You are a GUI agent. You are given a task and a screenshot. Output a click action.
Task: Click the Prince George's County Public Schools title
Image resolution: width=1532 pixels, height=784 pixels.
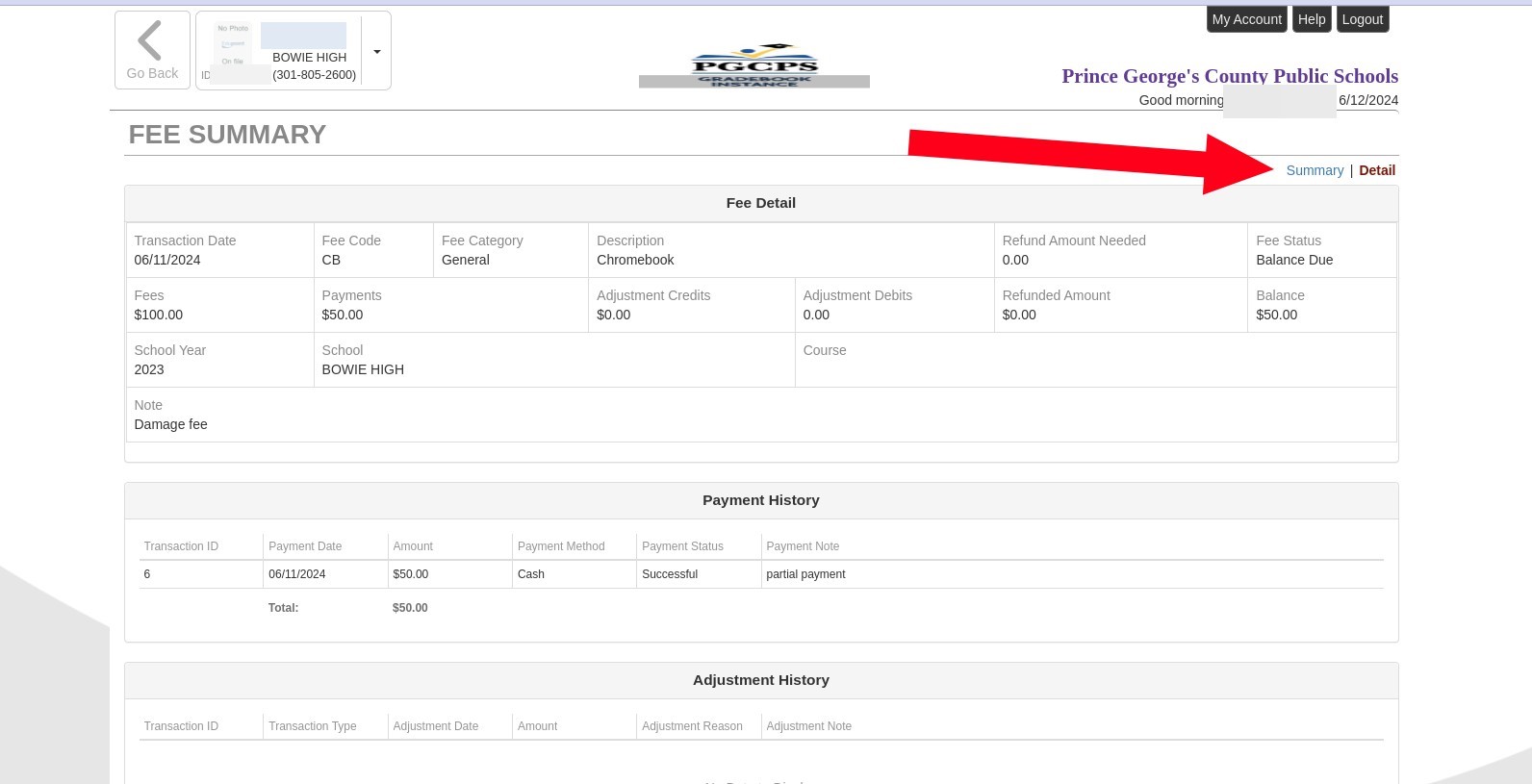coord(1229,76)
